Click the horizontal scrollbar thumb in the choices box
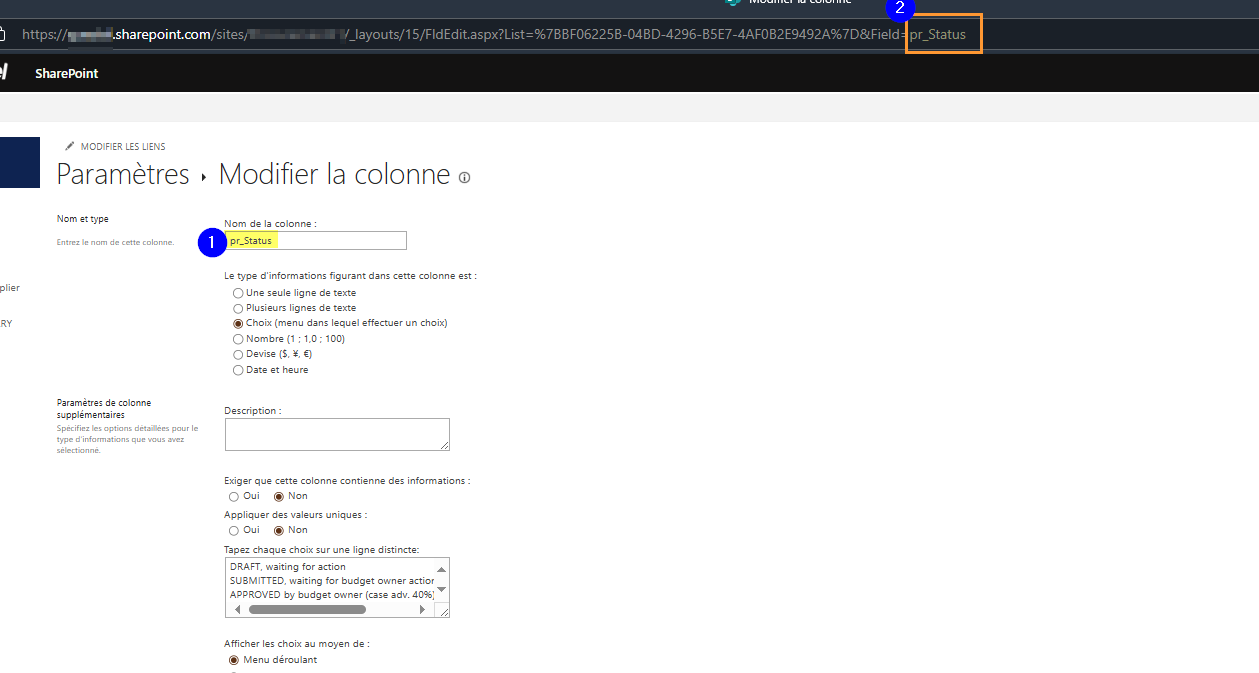 [307, 609]
